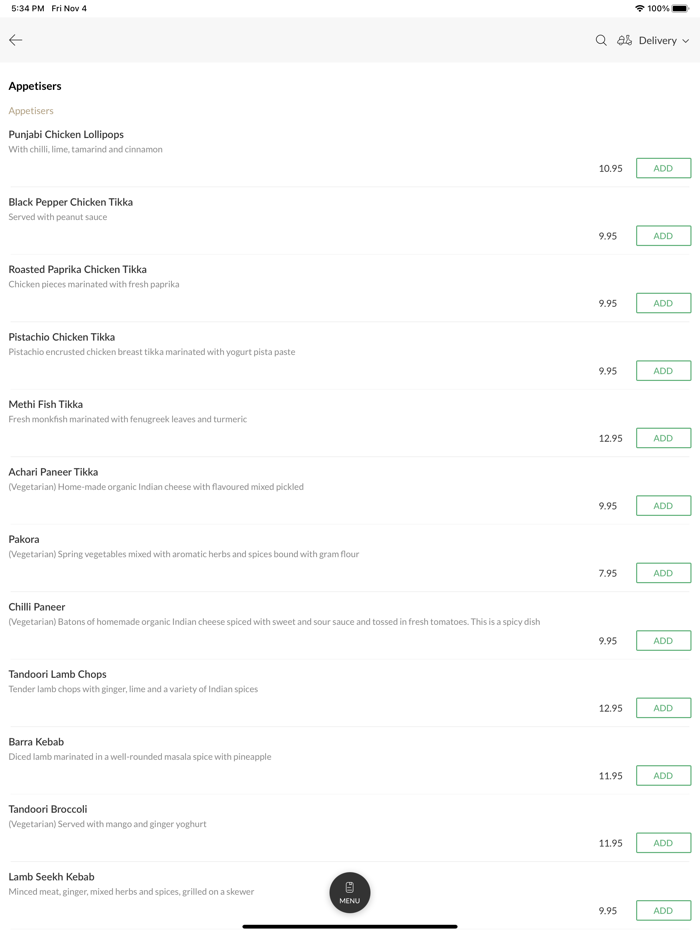Expand the Delivery dropdown chevron
Screen dimensions: 700x934
point(686,41)
